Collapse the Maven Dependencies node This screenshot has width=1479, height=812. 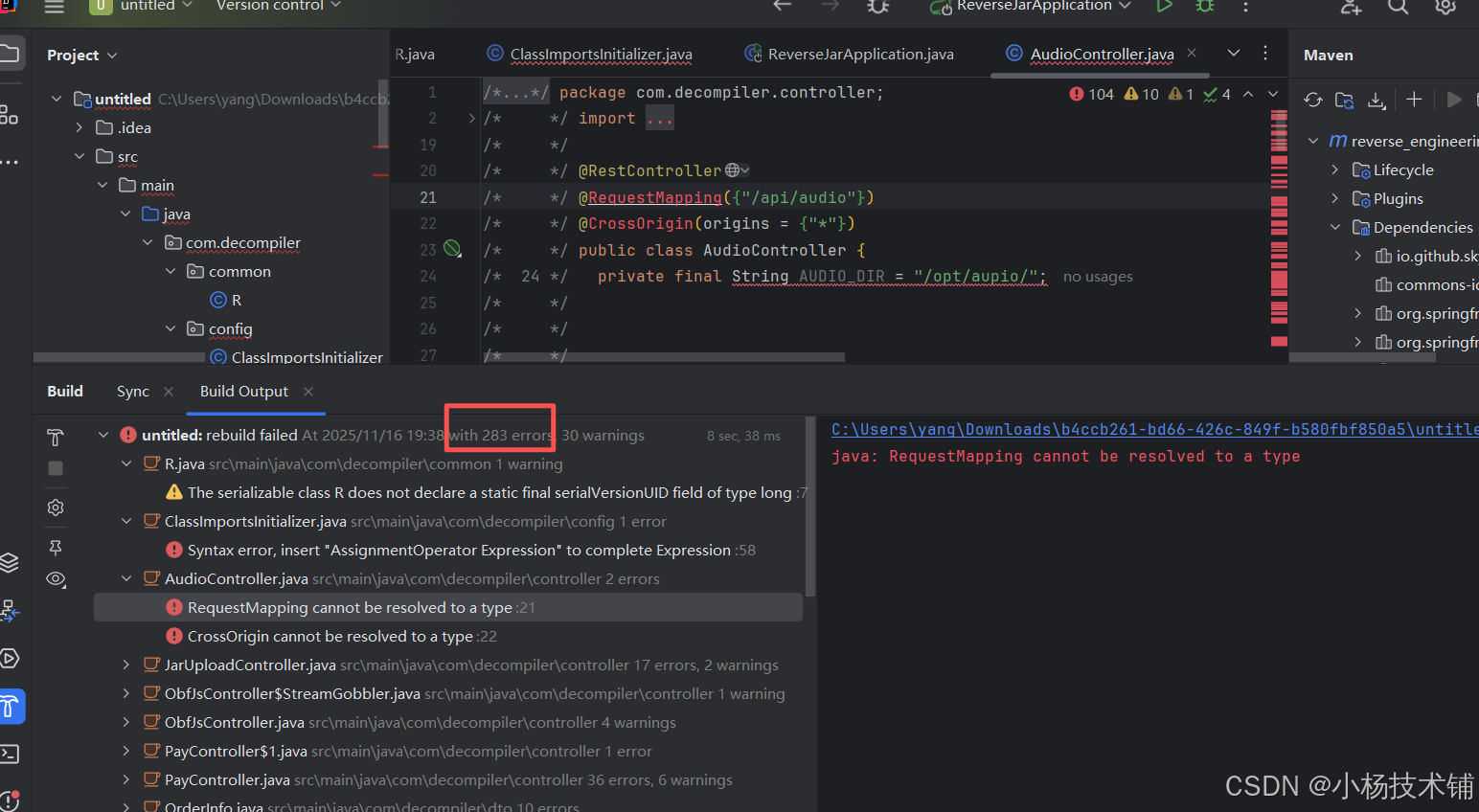(1335, 227)
